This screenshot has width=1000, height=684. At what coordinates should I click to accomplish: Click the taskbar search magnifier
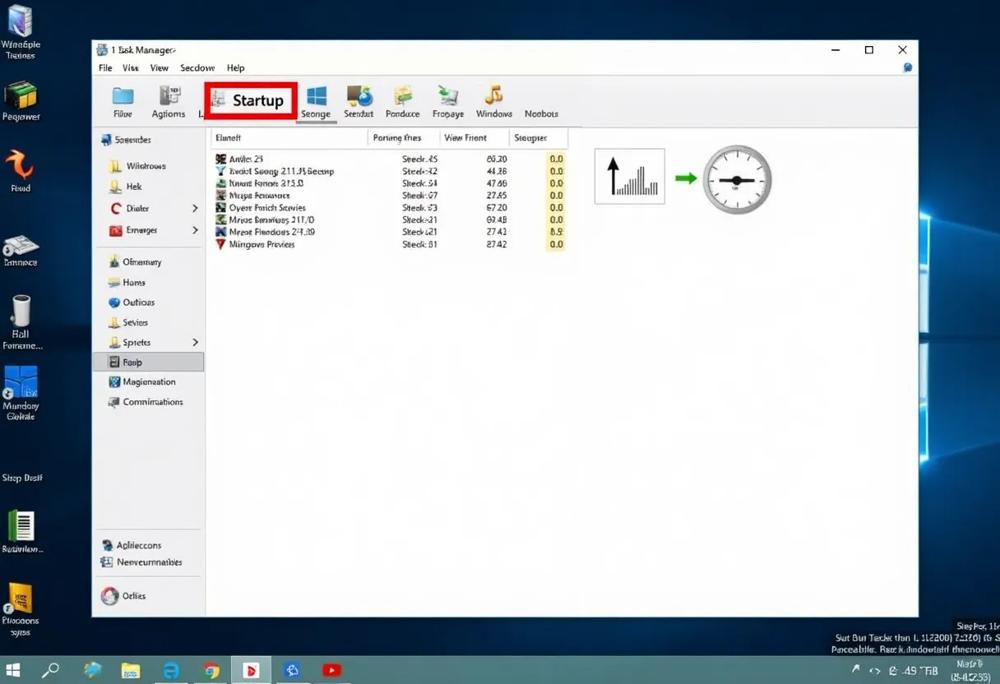(x=50, y=670)
